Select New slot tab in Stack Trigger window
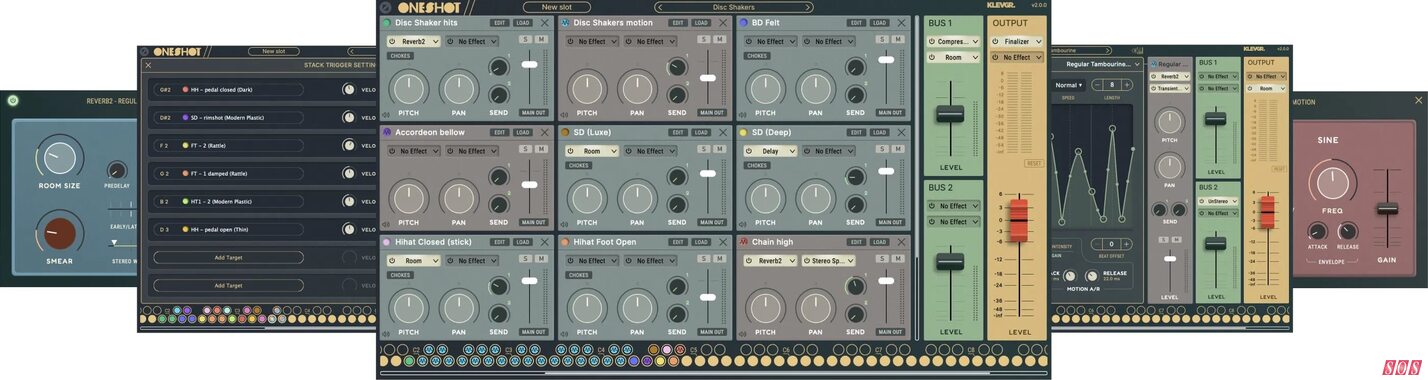The width and height of the screenshot is (1428, 380). point(273,51)
